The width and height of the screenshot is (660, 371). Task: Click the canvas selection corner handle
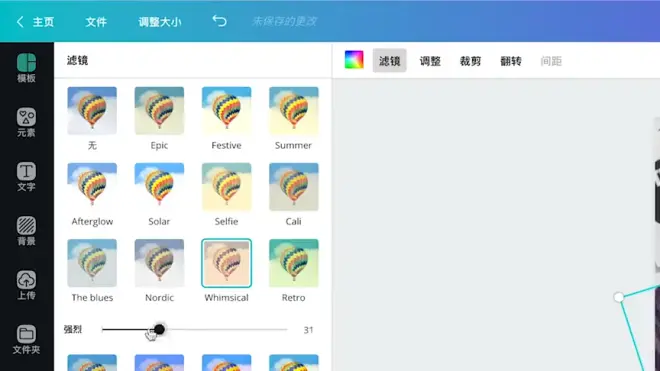[618, 297]
